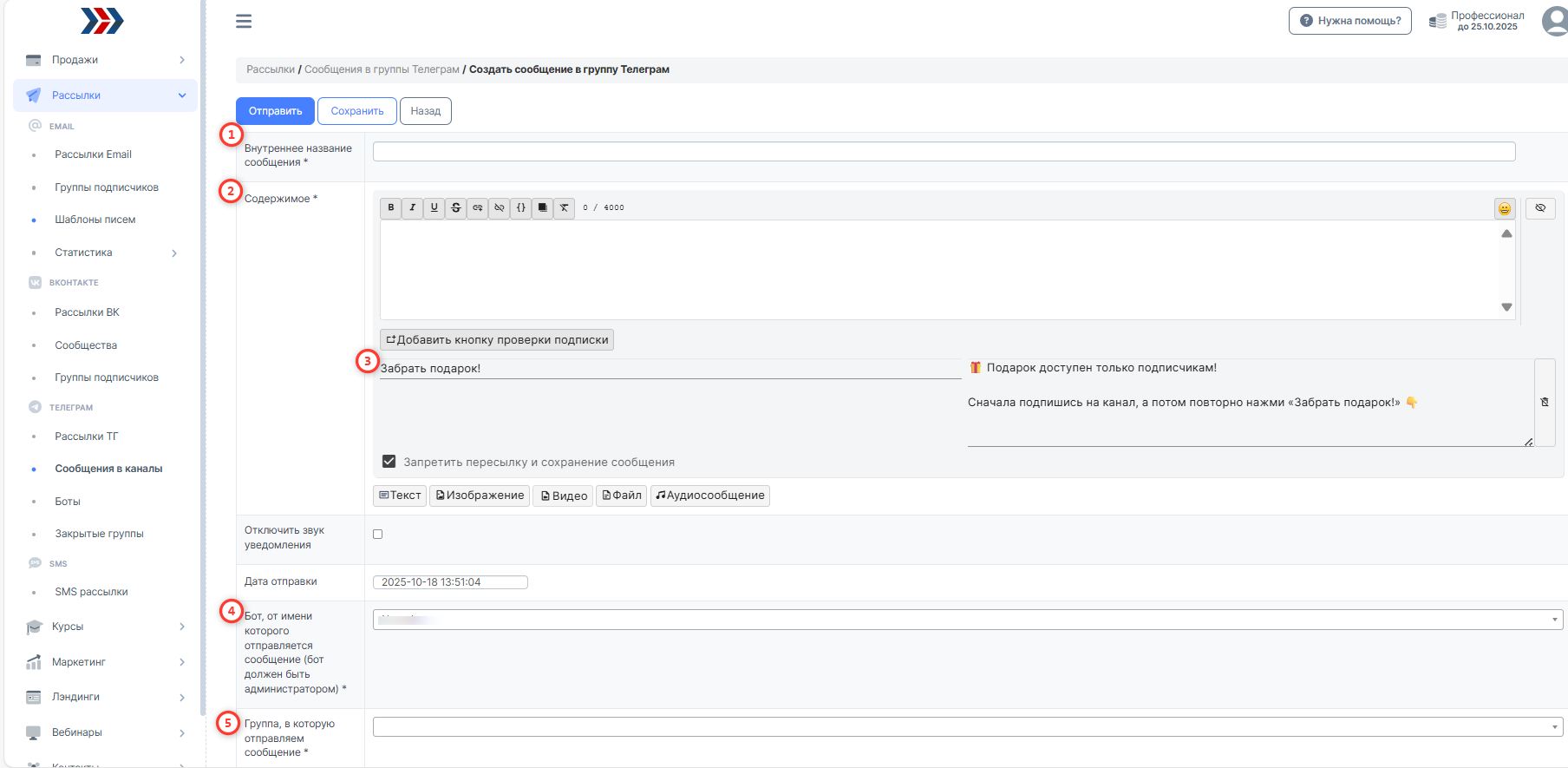Image resolution: width=1568 pixels, height=768 pixels.
Task: Open Рассылки ТГ in sidebar
Action: pyautogui.click(x=87, y=437)
